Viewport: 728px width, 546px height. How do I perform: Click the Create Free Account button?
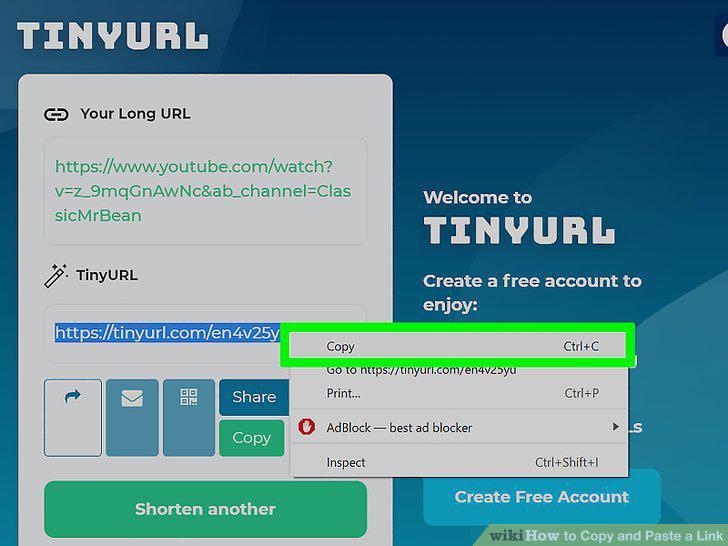tap(542, 497)
